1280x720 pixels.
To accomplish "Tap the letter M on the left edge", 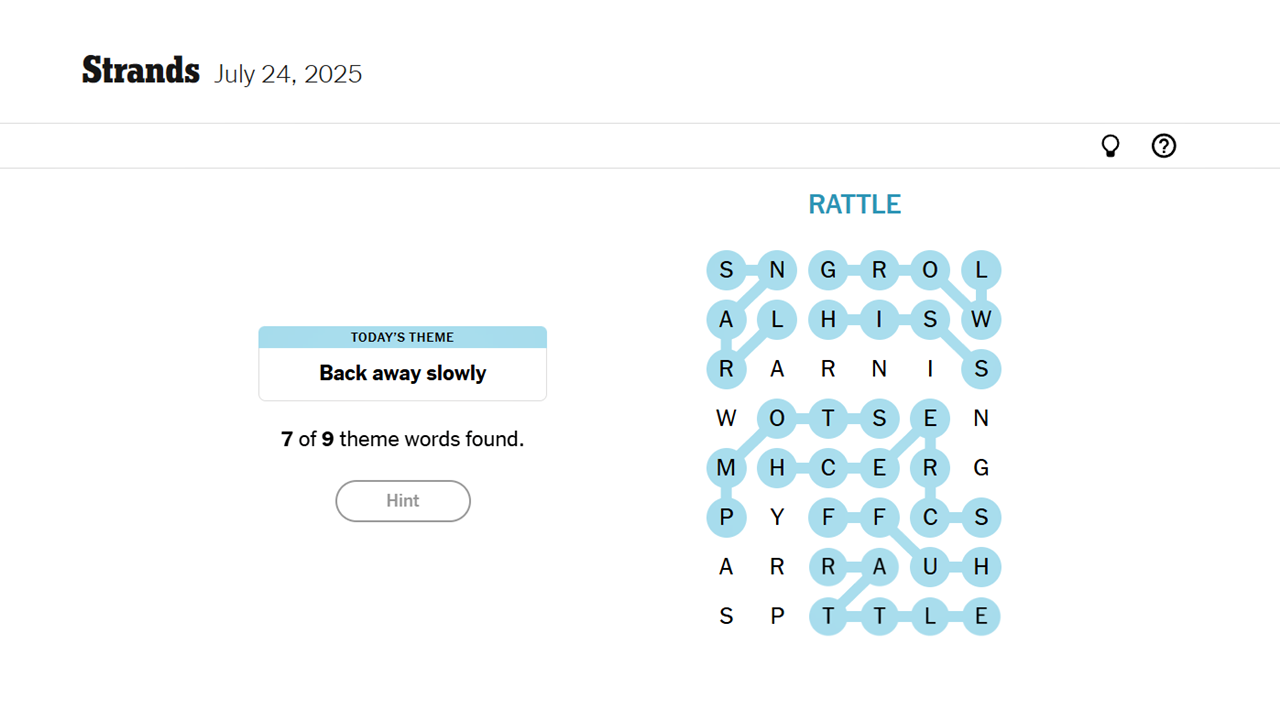I will pyautogui.click(x=726, y=467).
